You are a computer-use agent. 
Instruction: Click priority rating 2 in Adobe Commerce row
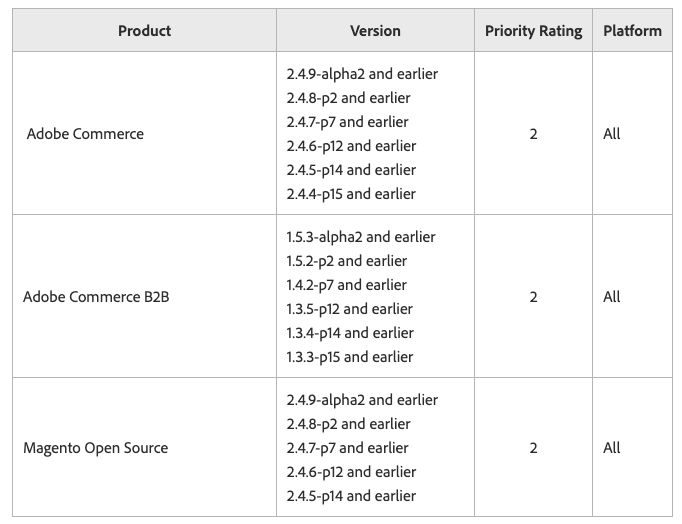[533, 134]
